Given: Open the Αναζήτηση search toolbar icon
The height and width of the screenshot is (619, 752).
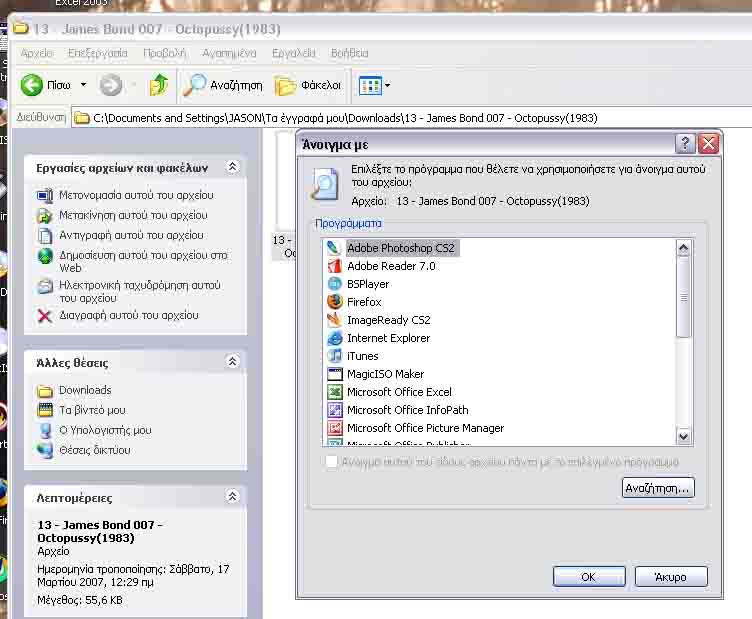Looking at the screenshot, I should click(195, 85).
